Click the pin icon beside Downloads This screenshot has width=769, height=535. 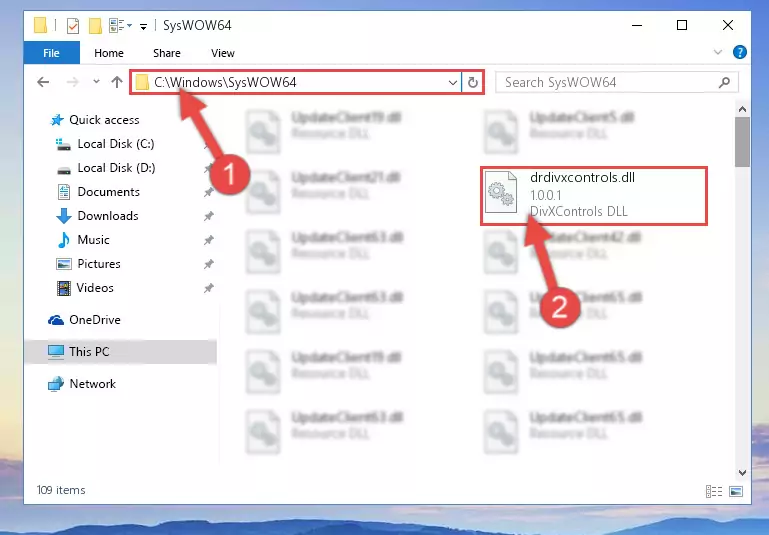(x=208, y=216)
